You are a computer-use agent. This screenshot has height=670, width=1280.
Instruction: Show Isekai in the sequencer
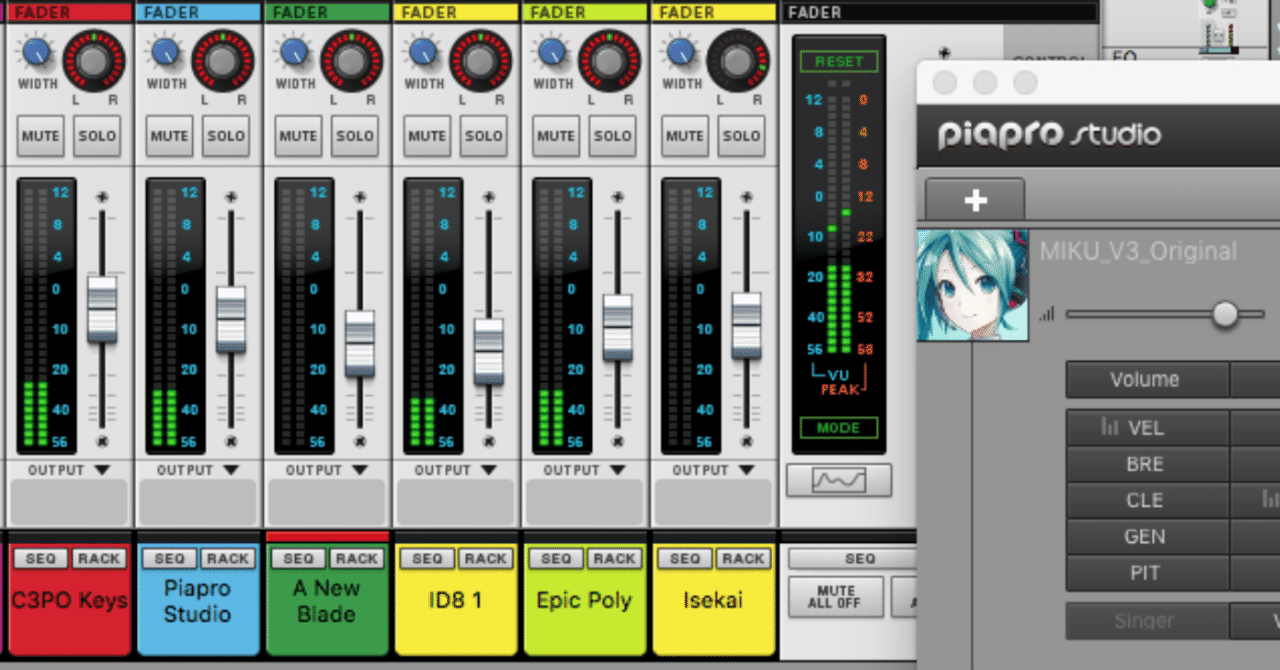[686, 559]
